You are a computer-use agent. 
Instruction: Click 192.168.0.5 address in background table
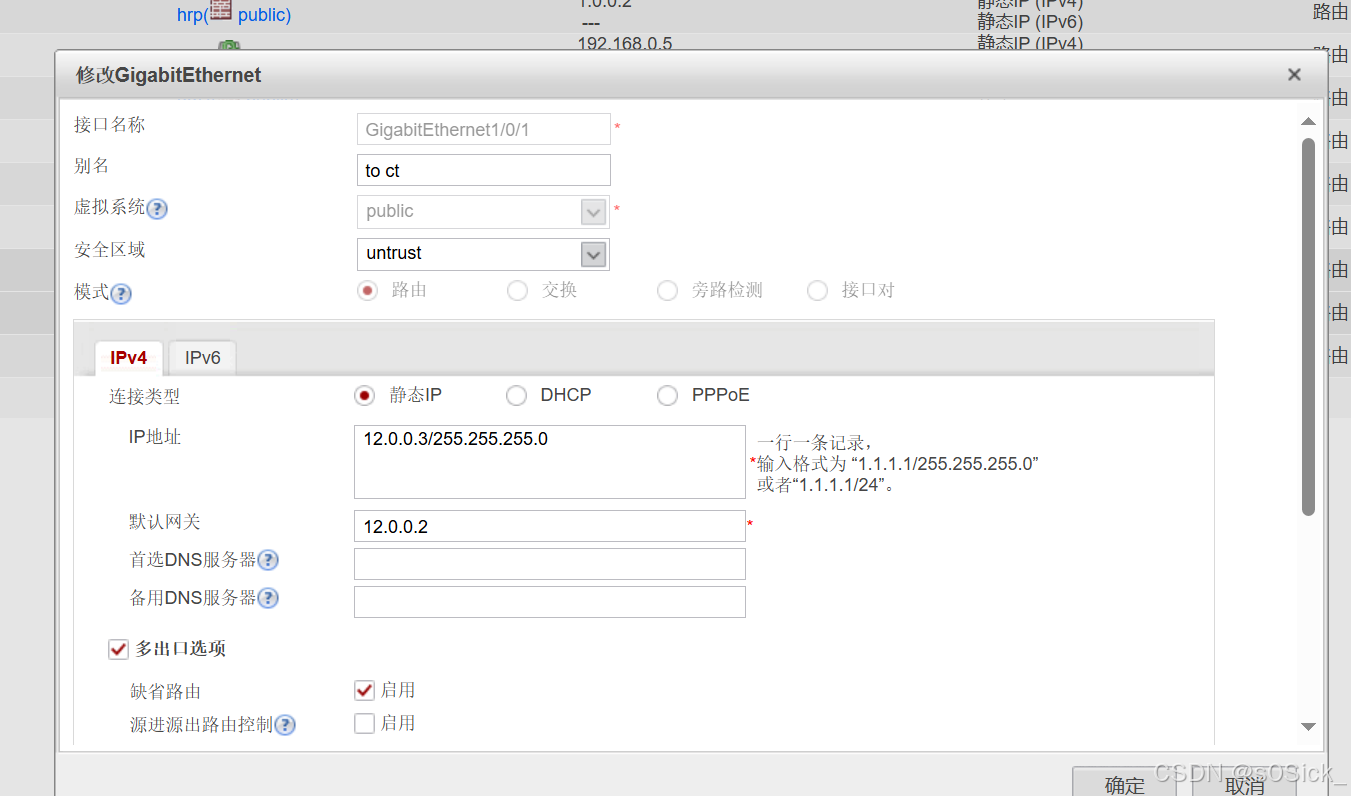coord(625,44)
